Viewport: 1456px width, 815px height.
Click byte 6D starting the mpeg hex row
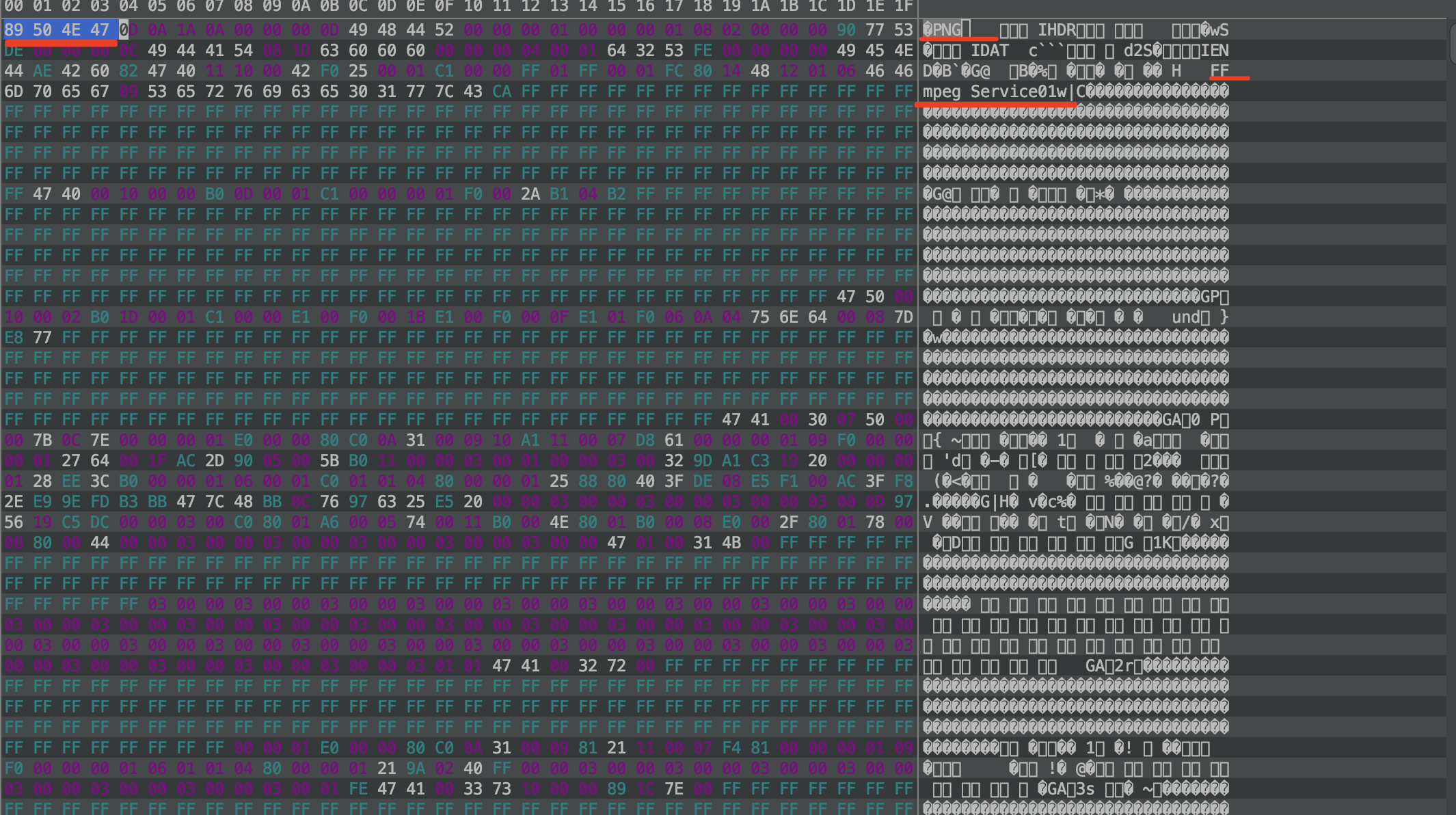tap(14, 92)
